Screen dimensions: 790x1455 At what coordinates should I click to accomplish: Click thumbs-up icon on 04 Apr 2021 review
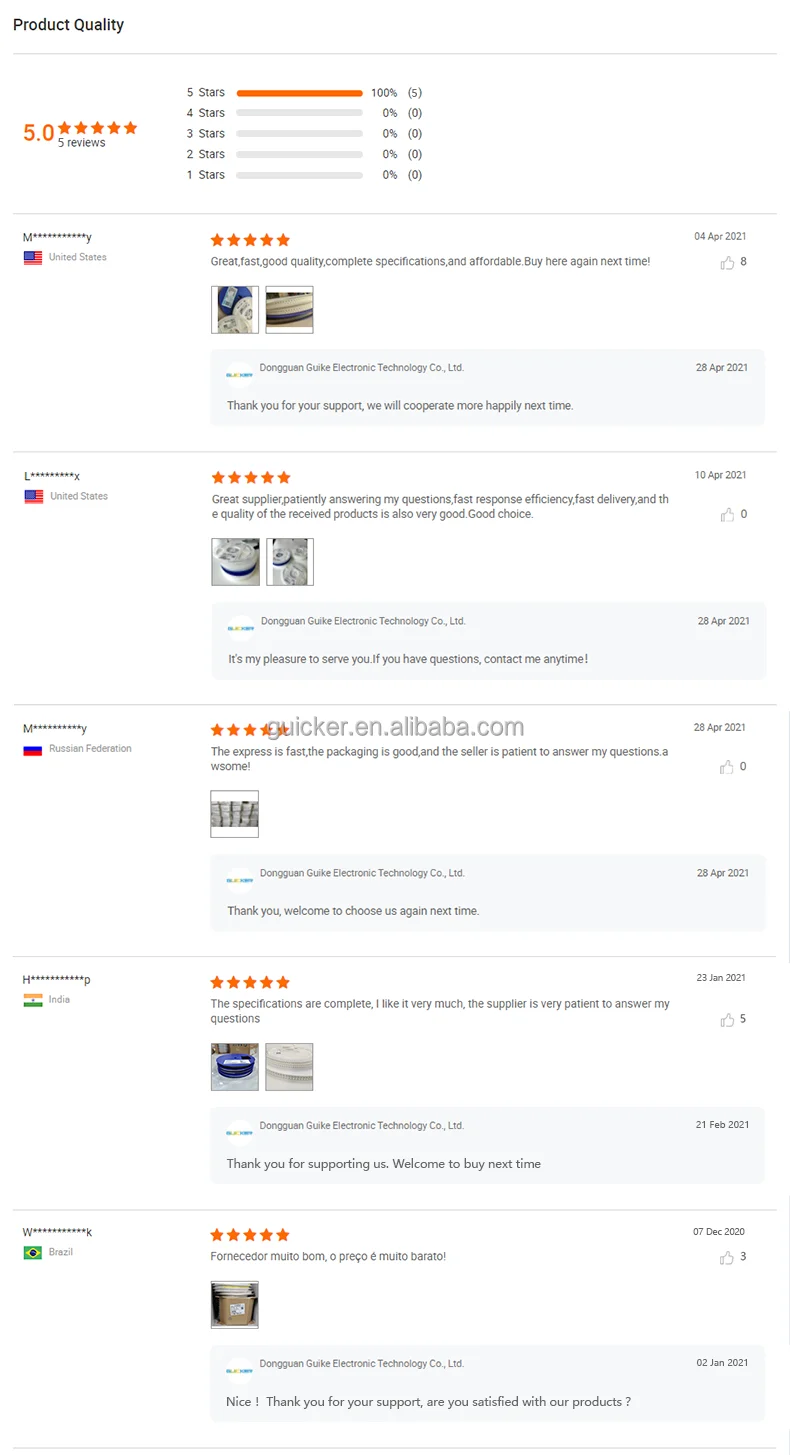click(x=727, y=263)
